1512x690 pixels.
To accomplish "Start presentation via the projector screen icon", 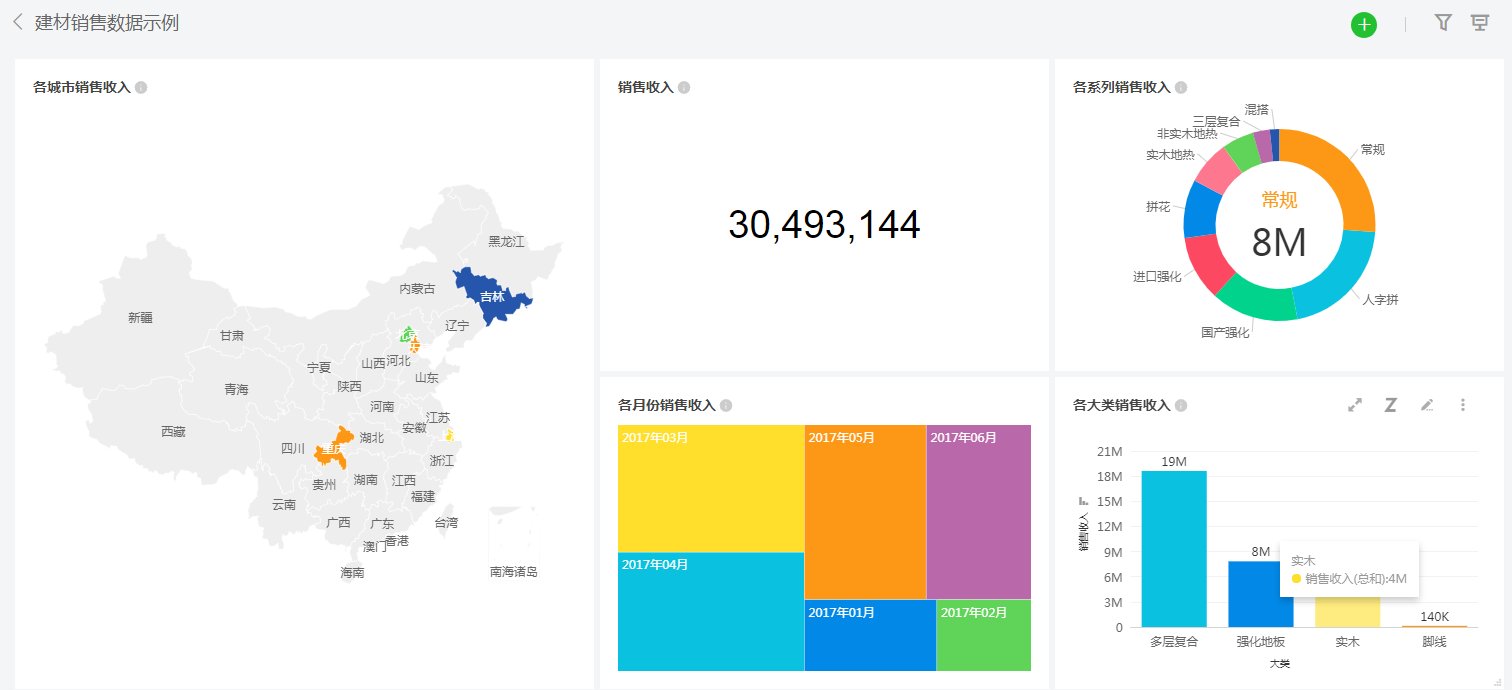I will click(1481, 22).
